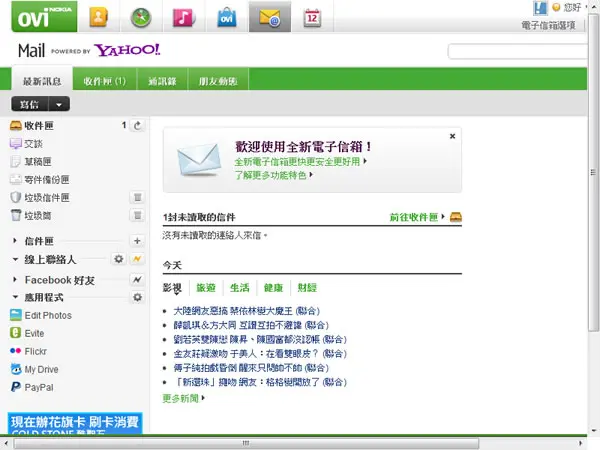This screenshot has height=450, width=600.
Task: Toggle online contacts status lightning icon
Action: tap(137, 259)
